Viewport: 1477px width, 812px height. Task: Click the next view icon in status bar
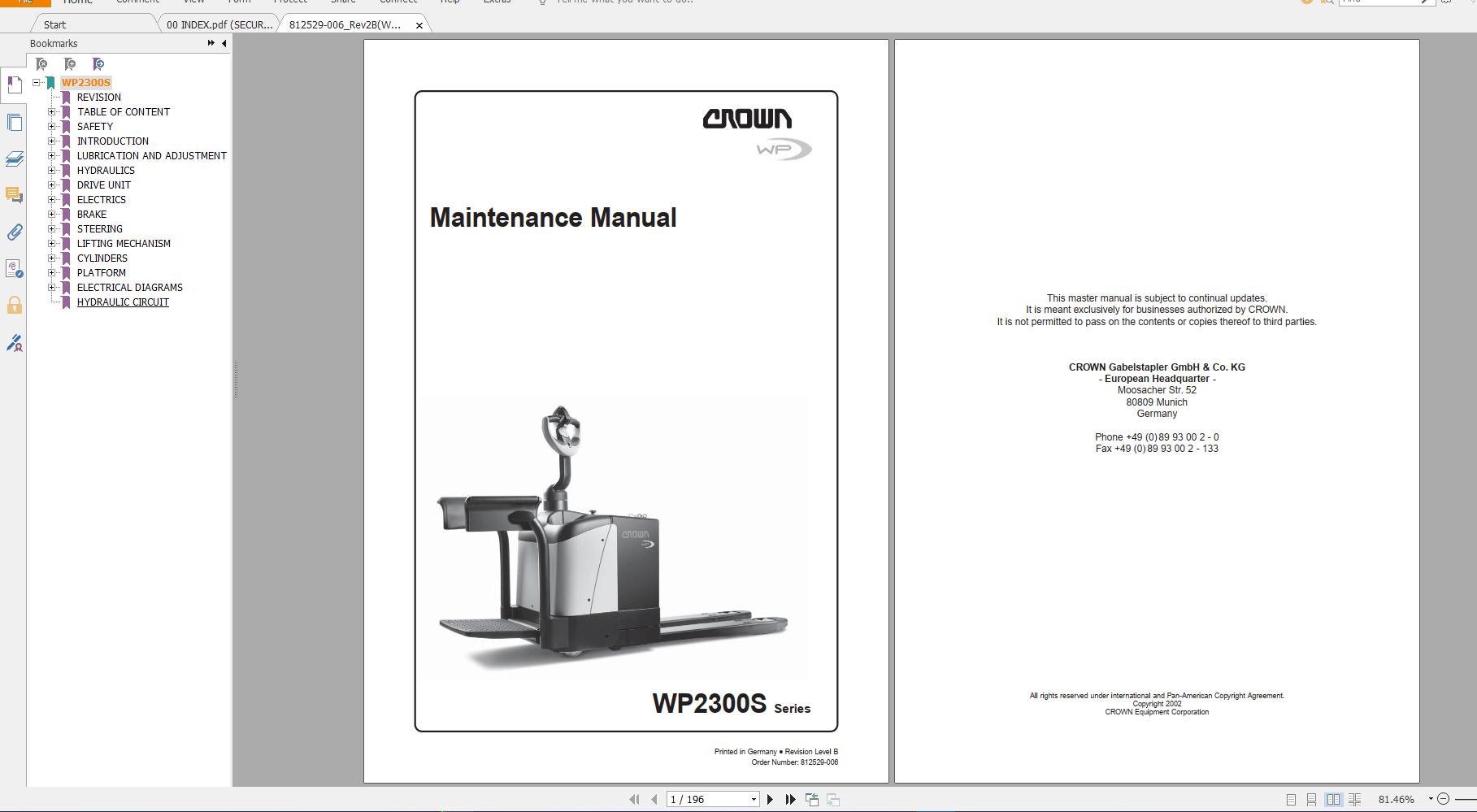tap(833, 800)
